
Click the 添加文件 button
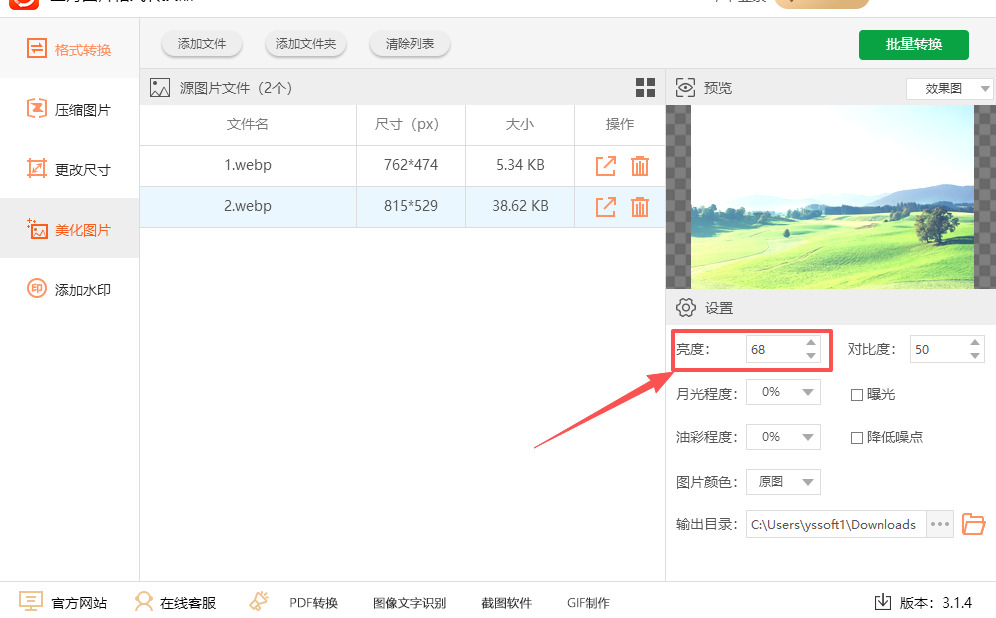click(202, 44)
